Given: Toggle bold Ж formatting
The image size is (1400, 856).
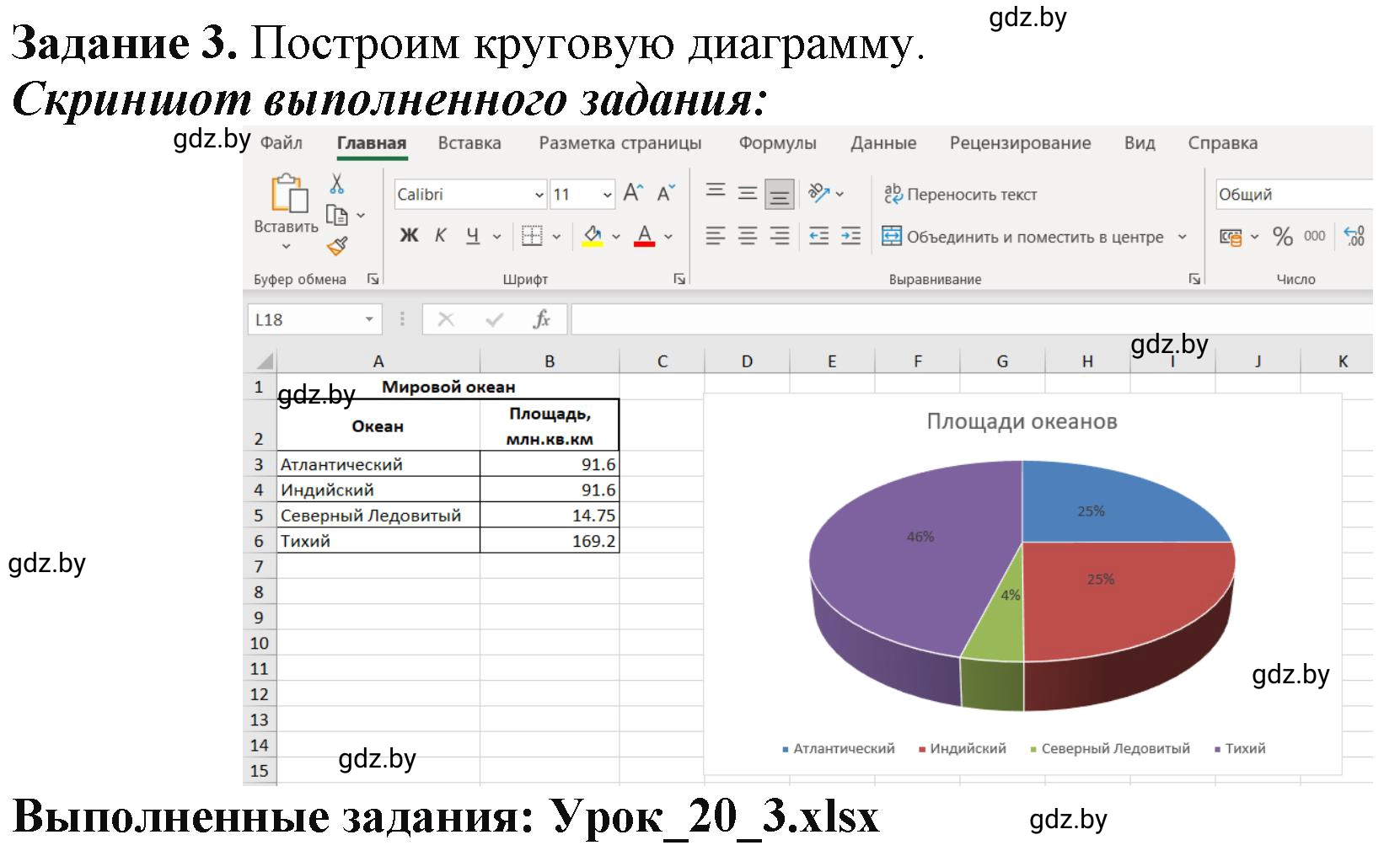Looking at the screenshot, I should pos(409,236).
